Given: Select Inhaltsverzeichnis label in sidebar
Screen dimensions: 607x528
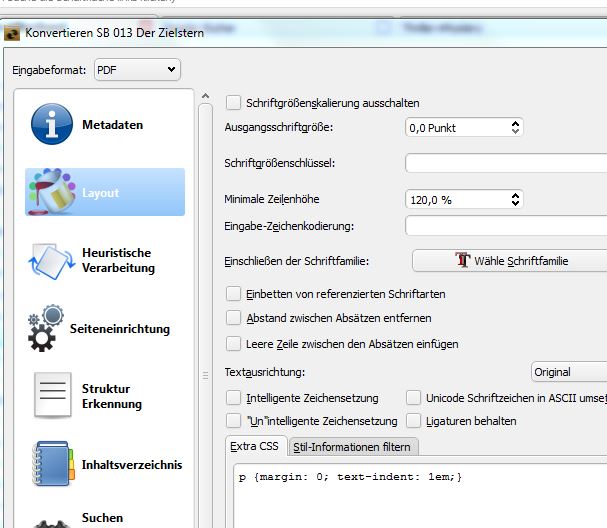Looking at the screenshot, I should [x=132, y=465].
